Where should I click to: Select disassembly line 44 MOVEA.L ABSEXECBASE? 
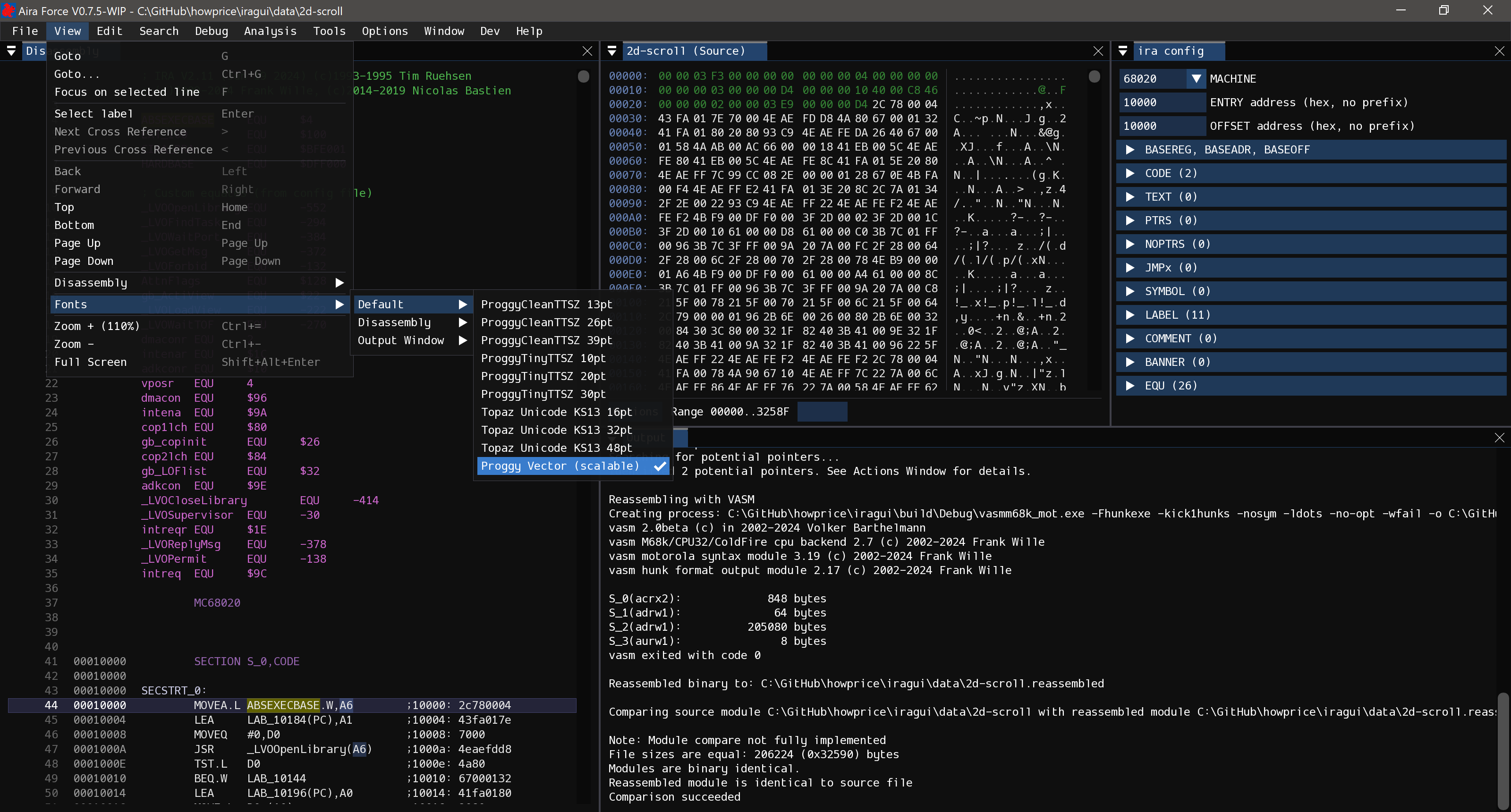292,705
